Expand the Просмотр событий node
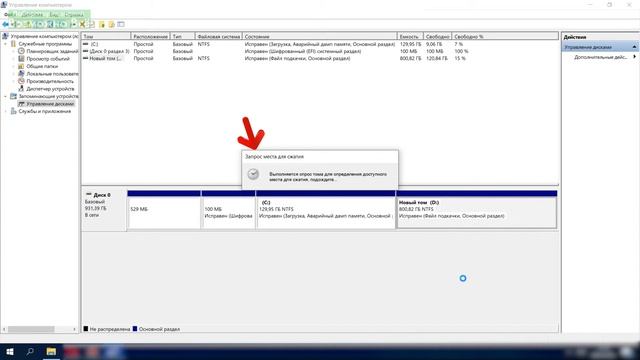The width and height of the screenshot is (640, 360). (x=13, y=59)
